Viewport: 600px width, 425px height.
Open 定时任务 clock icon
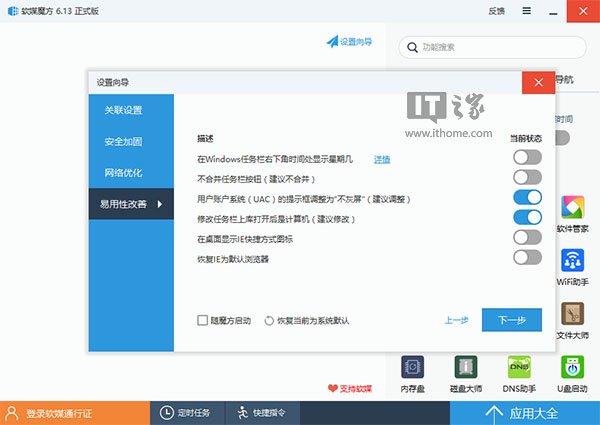pyautogui.click(x=167, y=413)
